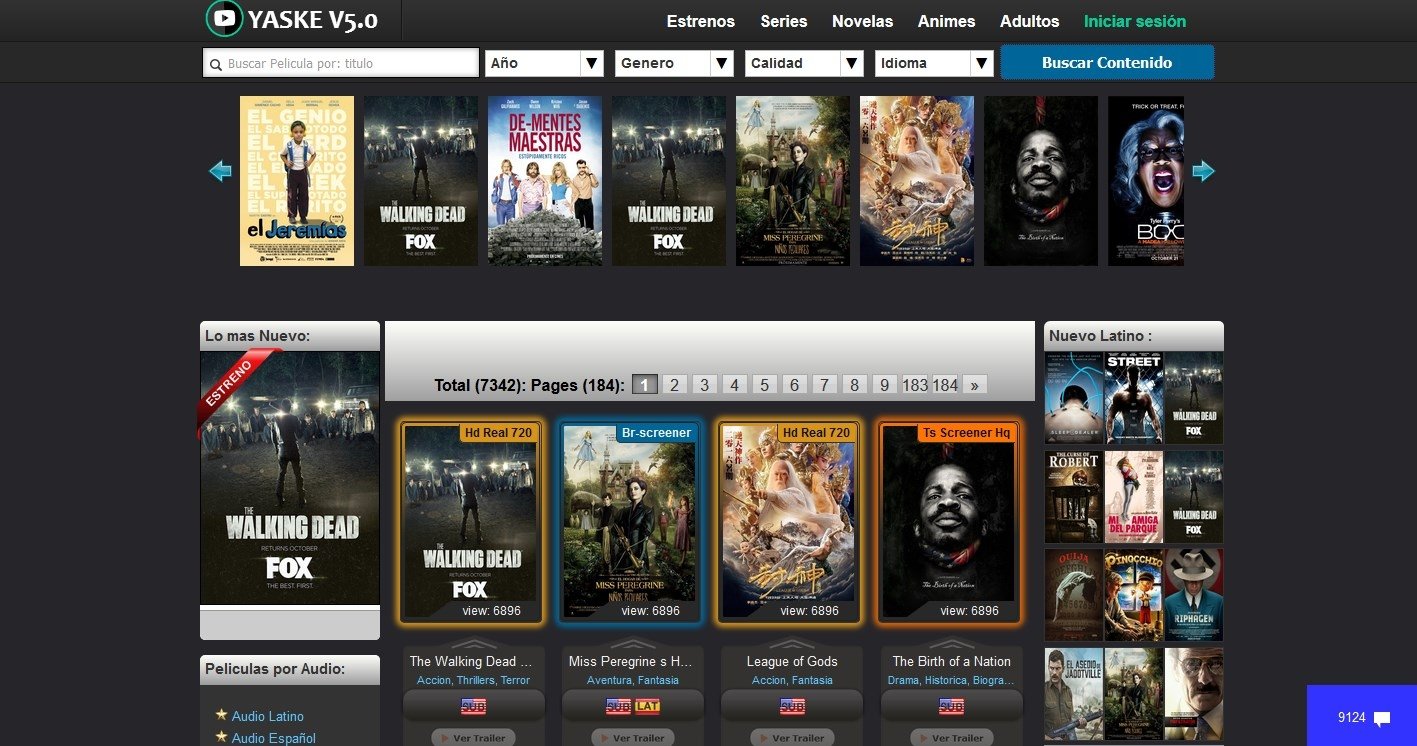Image resolution: width=1417 pixels, height=746 pixels.
Task: Click the Buscar Pelicula search field
Action: click(x=341, y=63)
